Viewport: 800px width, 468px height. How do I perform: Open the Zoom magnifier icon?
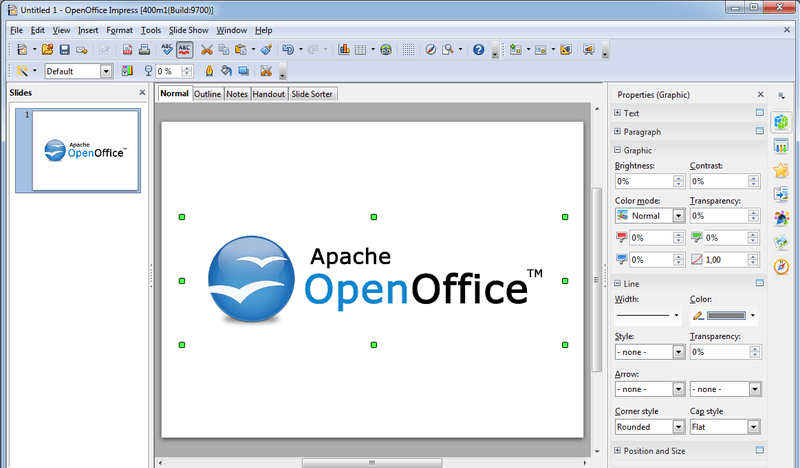[x=448, y=50]
